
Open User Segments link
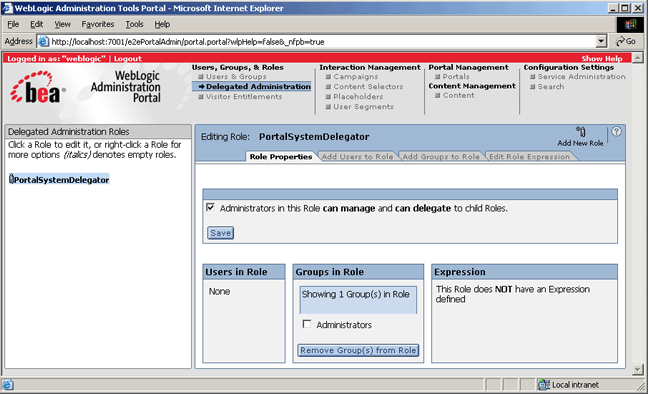(x=363, y=107)
